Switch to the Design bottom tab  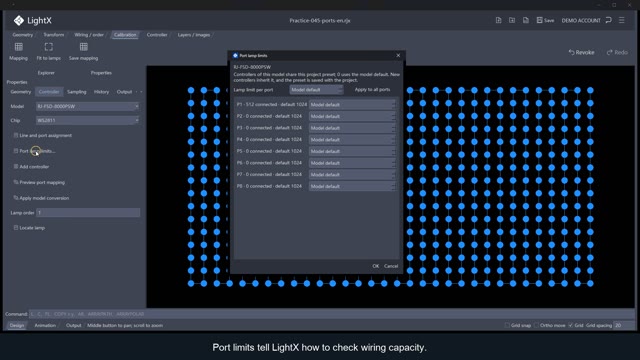click(x=17, y=325)
